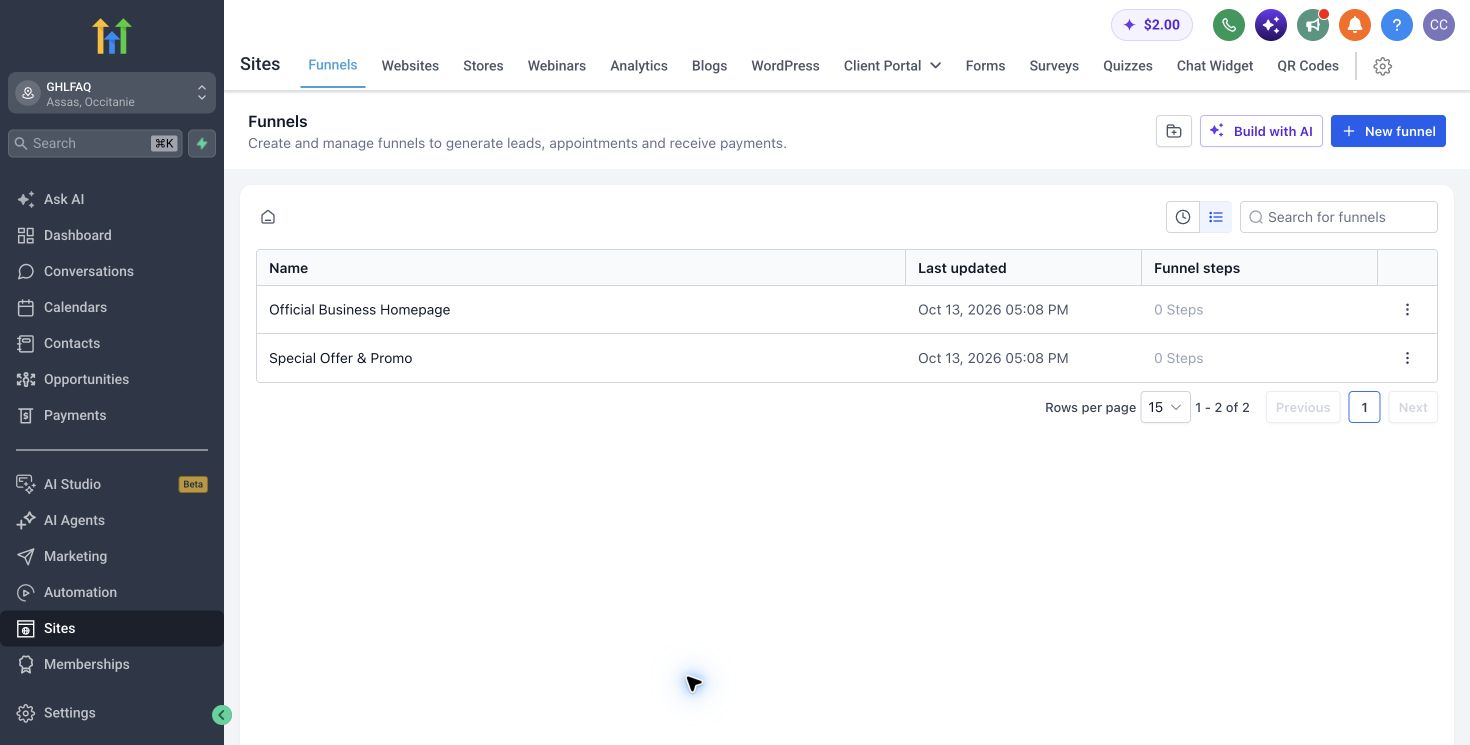
Task: Click the $2.00 credits balance pill
Action: click(1152, 25)
